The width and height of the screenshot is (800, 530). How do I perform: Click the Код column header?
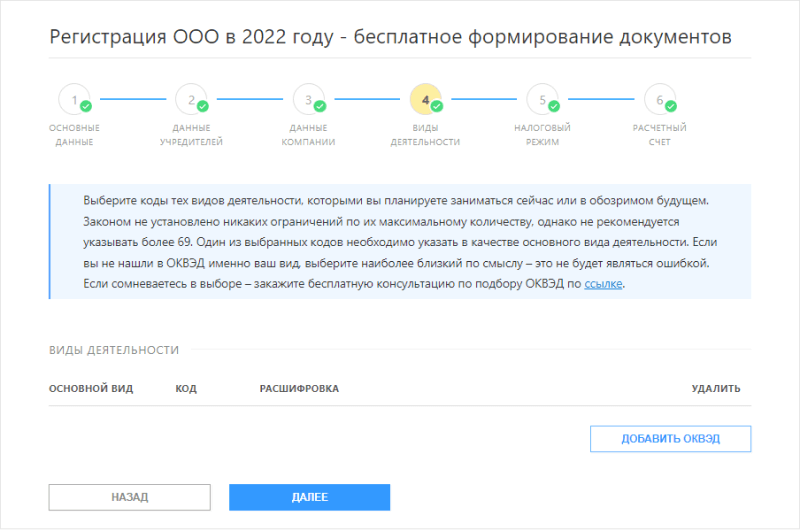point(186,389)
